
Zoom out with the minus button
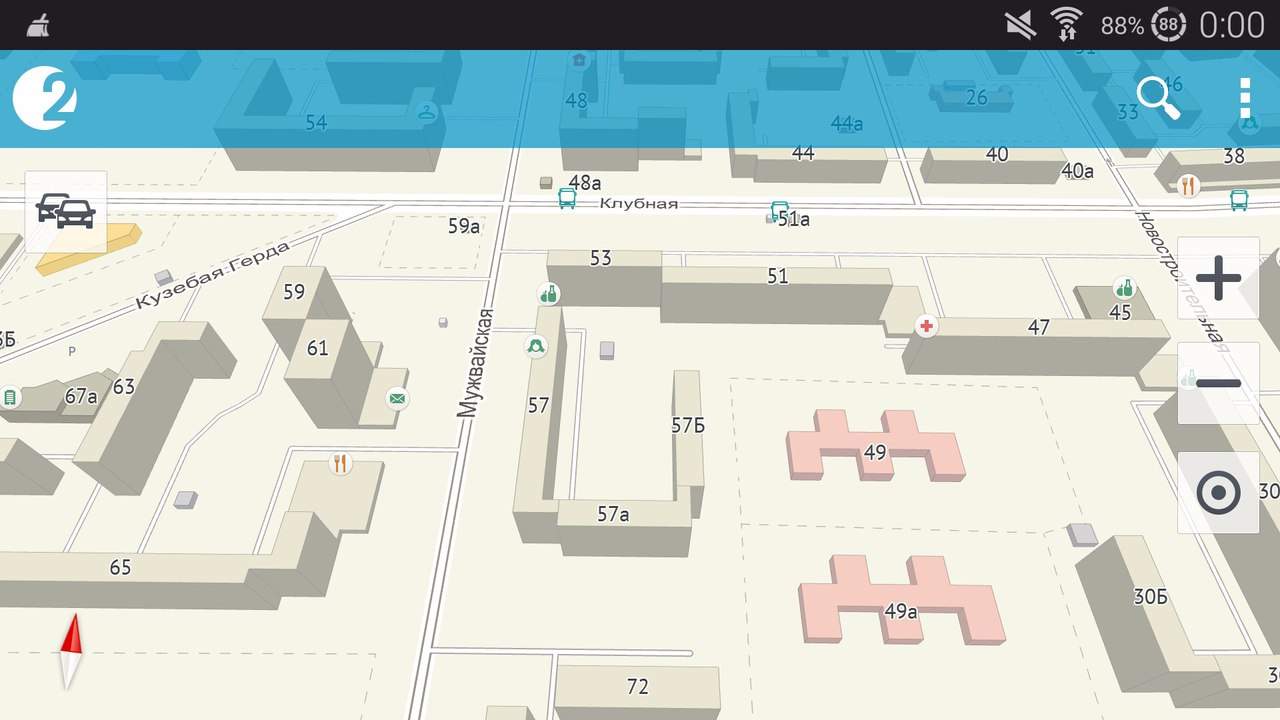[x=1218, y=384]
